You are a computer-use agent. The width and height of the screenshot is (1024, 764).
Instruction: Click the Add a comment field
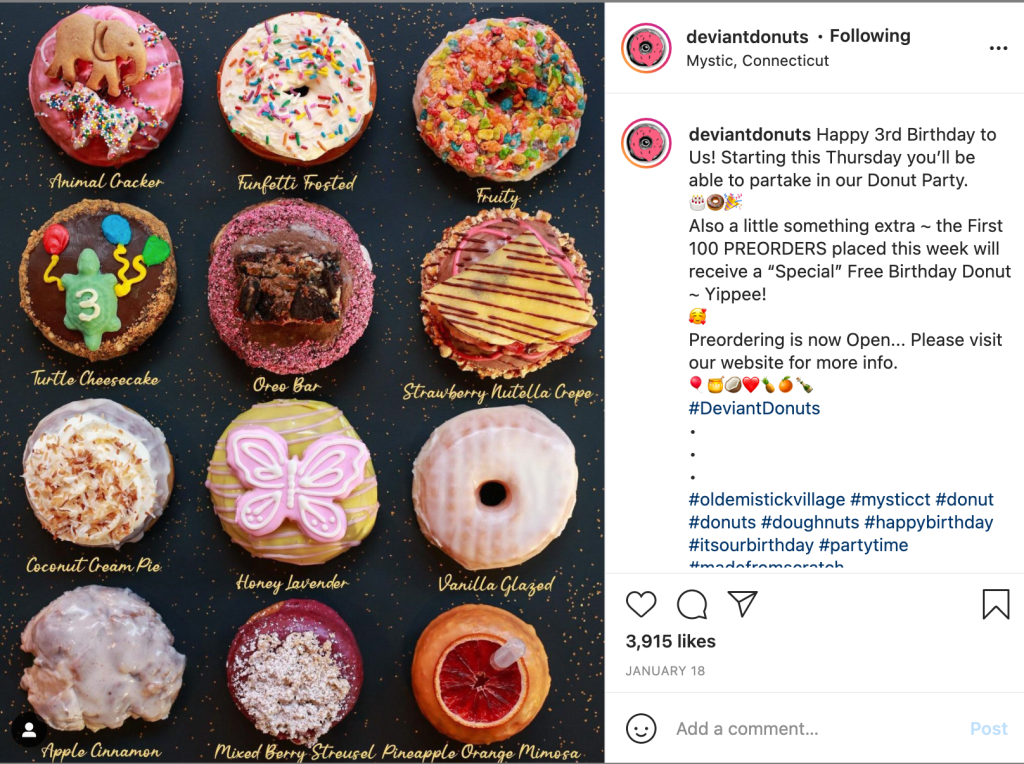pos(816,728)
